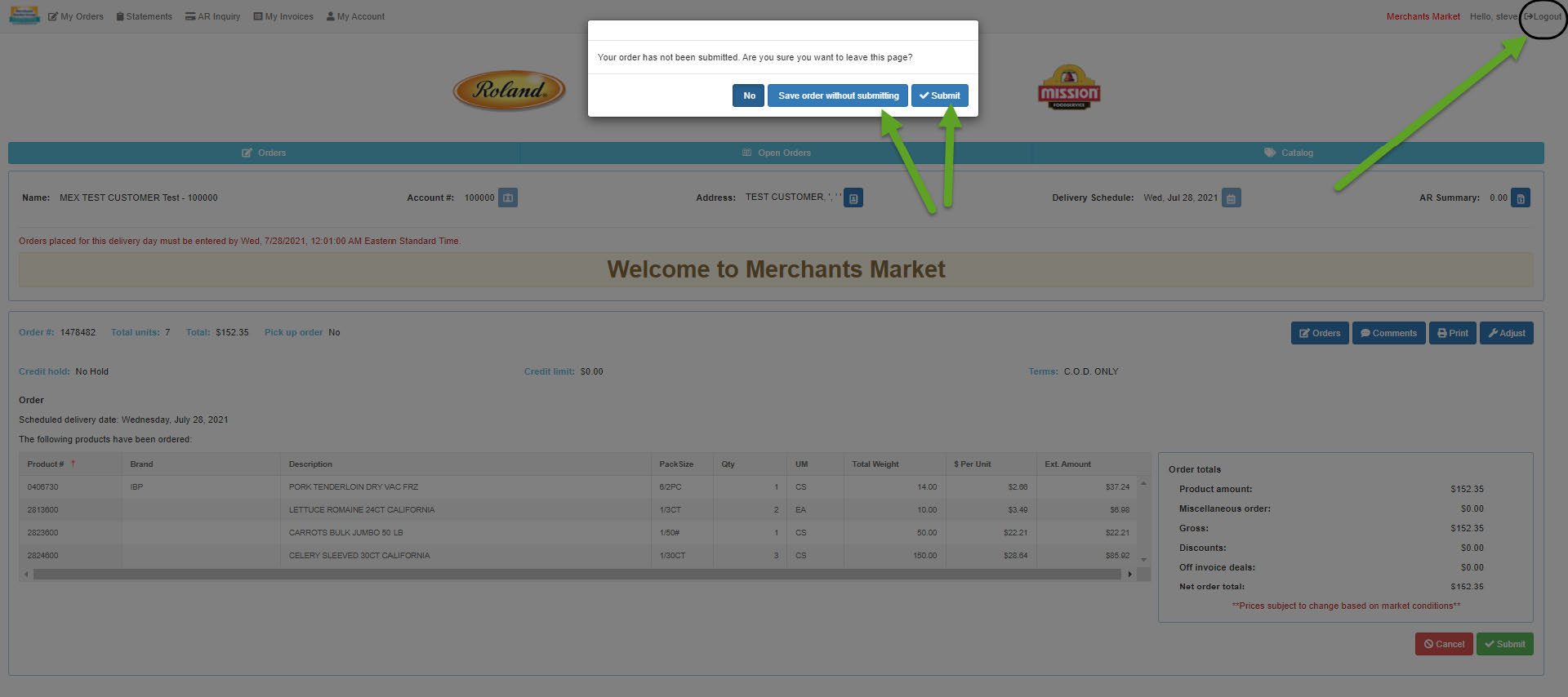Sort by UM column header
The width and height of the screenshot is (1568, 697).
pos(815,464)
